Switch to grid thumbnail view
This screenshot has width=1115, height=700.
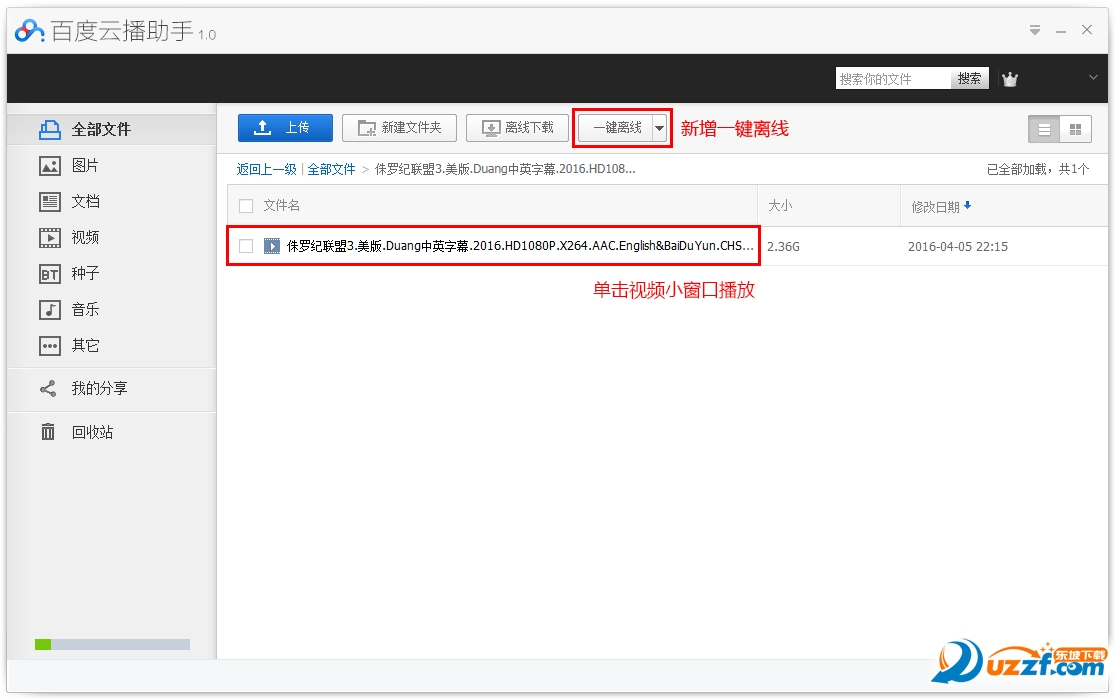1075,129
